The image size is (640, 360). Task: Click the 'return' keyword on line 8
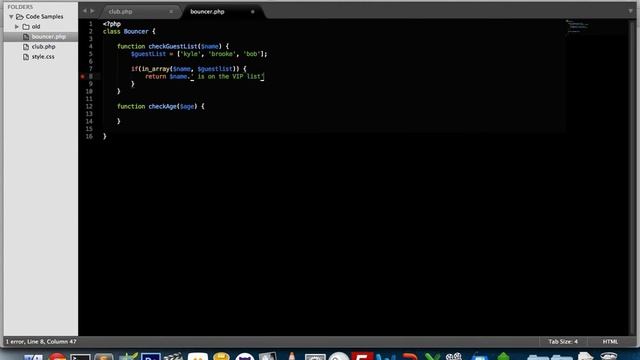[x=156, y=76]
